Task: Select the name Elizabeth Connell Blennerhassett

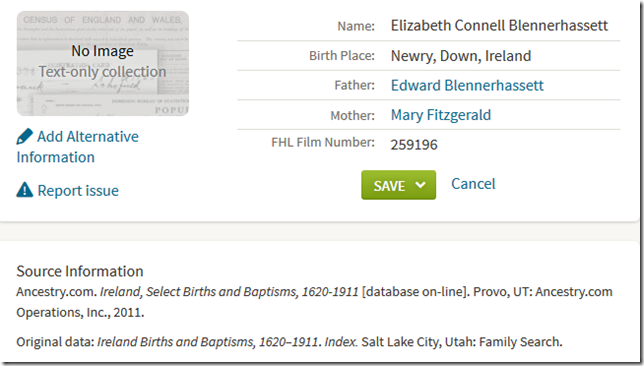Action: point(499,25)
